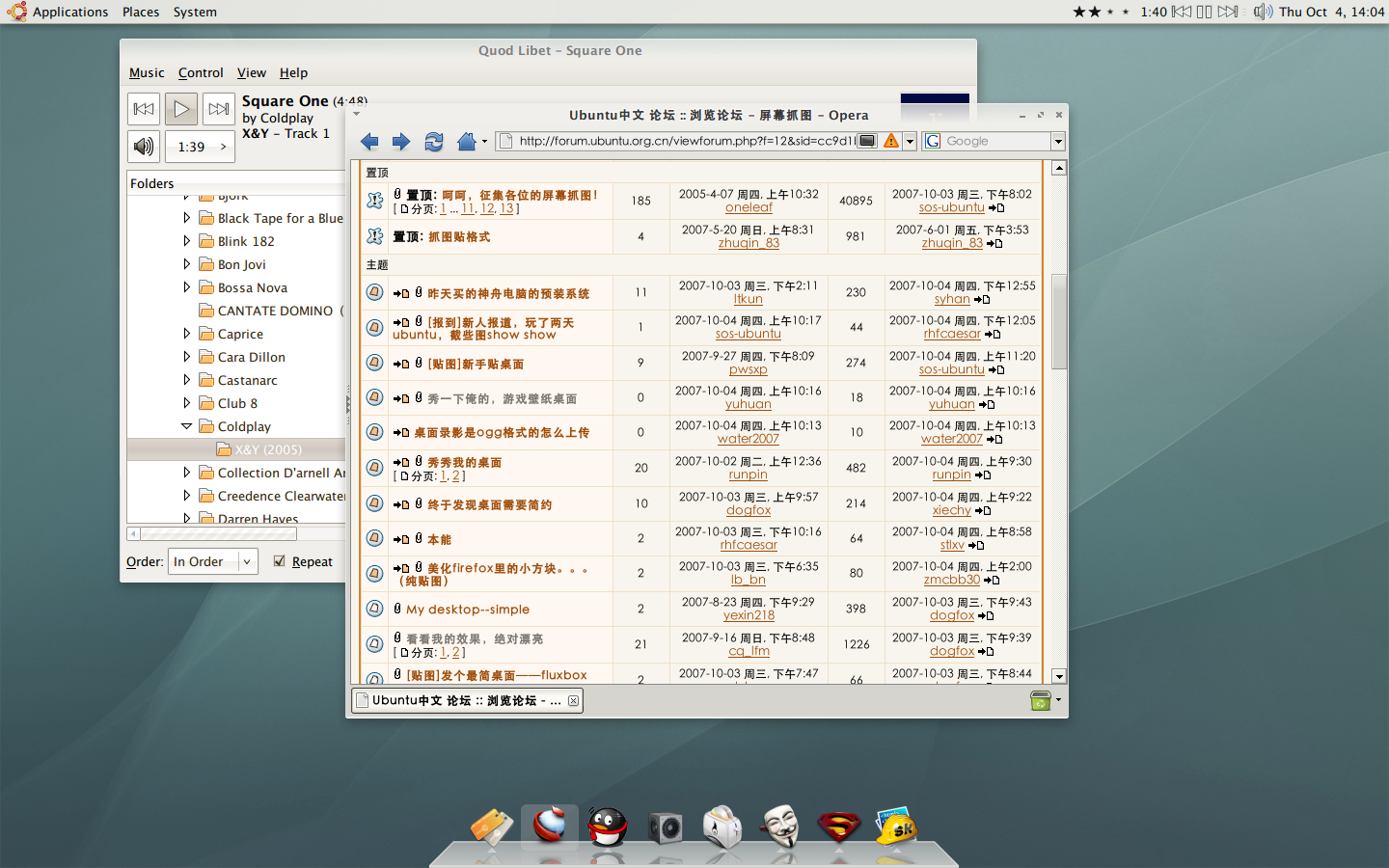Click top panel previous track icon
This screenshot has width=1389, height=868.
[1182, 12]
